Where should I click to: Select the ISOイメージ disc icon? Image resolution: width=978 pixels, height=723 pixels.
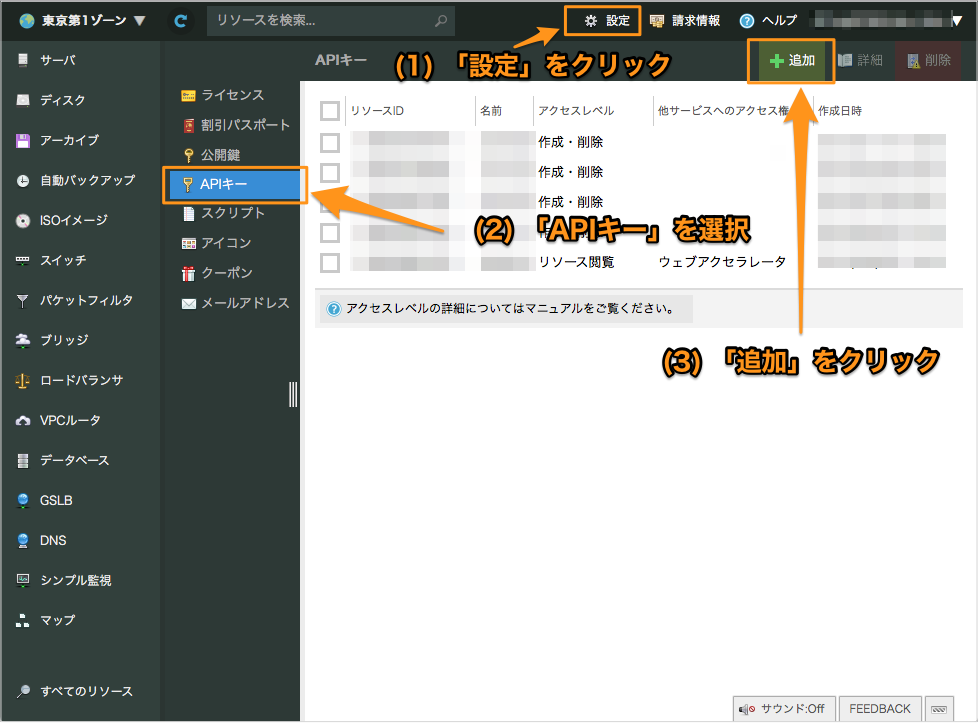(23, 220)
